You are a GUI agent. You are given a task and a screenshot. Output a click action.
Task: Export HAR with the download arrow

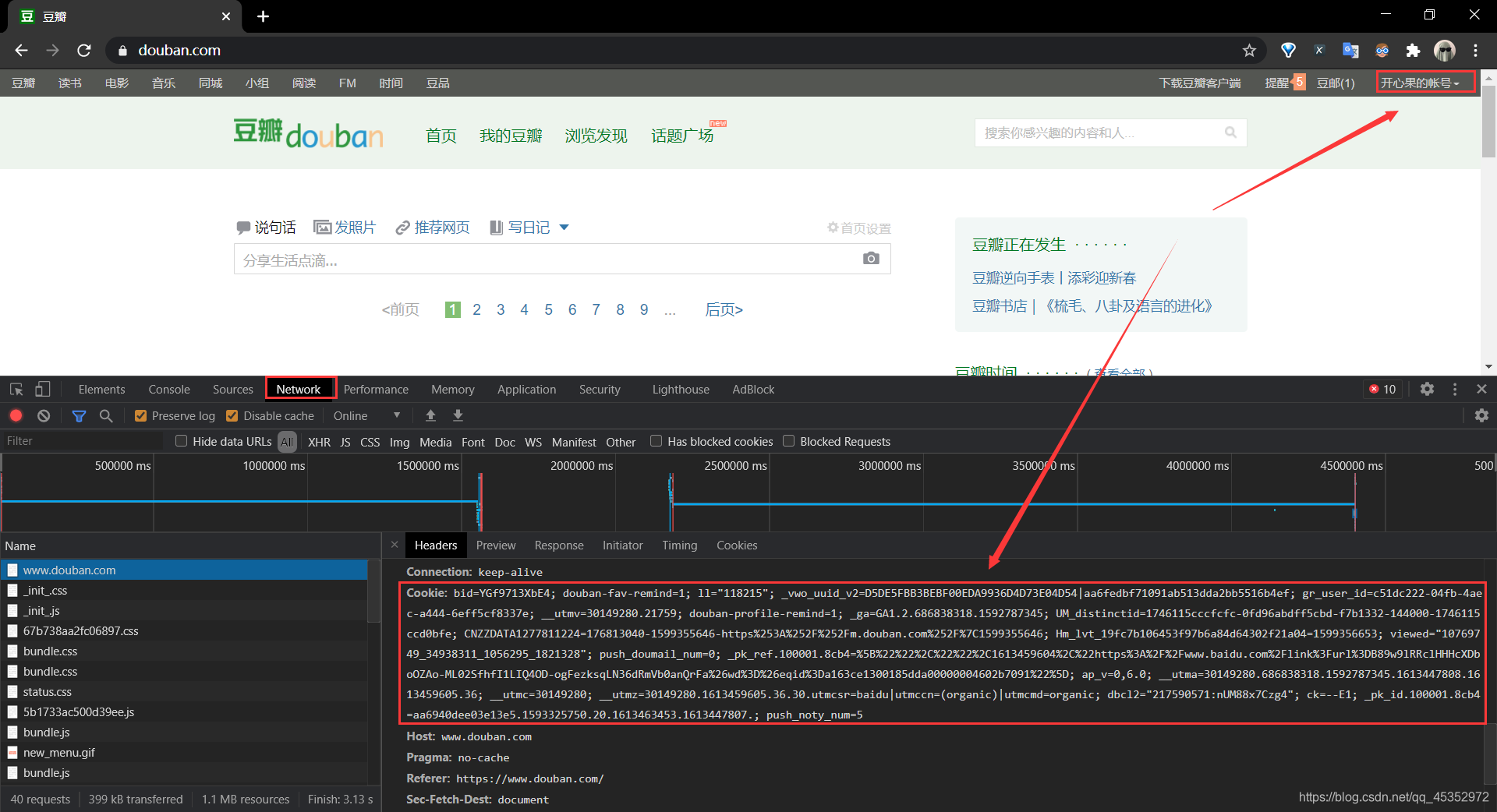coord(458,415)
